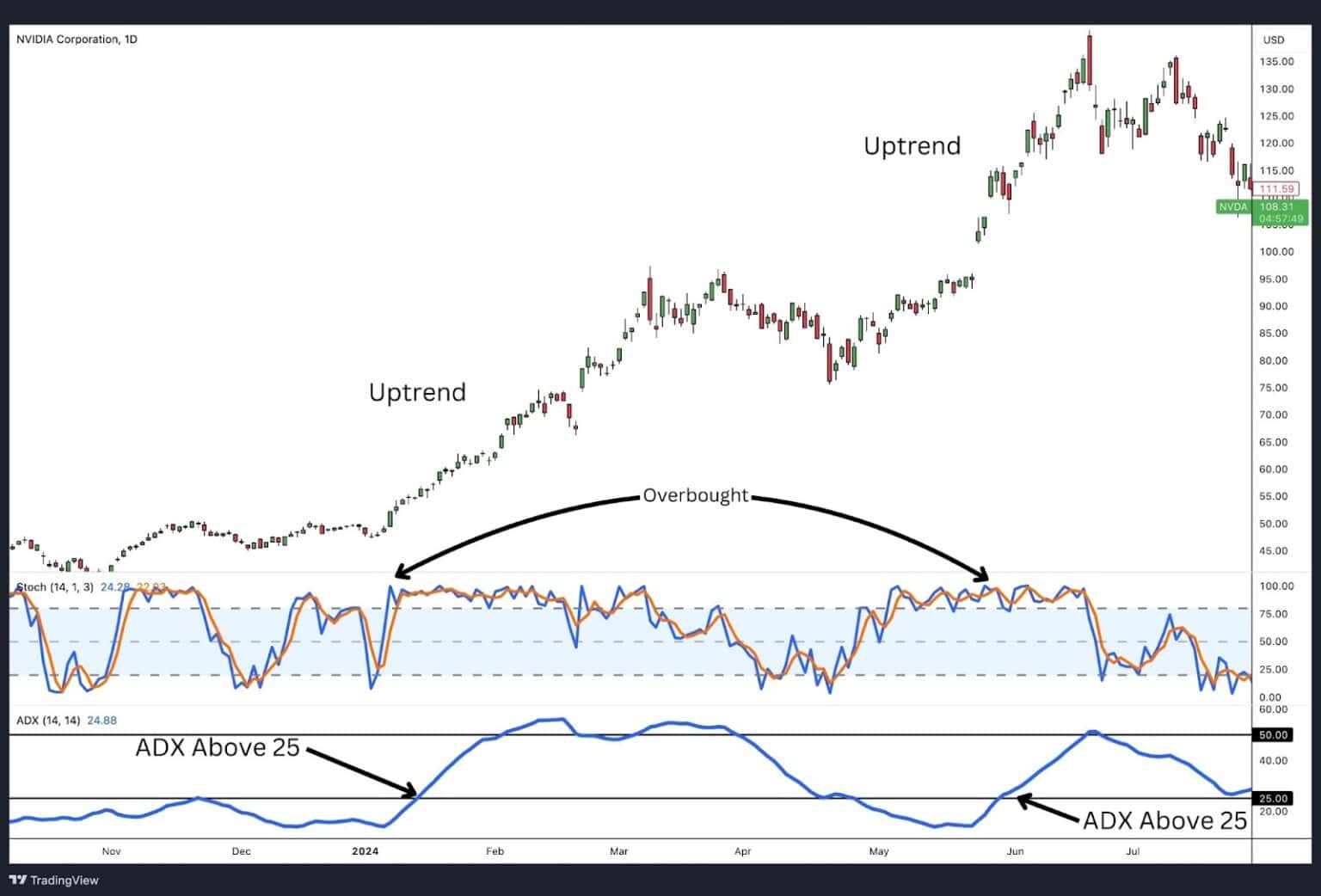
Task: Click the Feb label on the time axis
Action: click(x=494, y=850)
